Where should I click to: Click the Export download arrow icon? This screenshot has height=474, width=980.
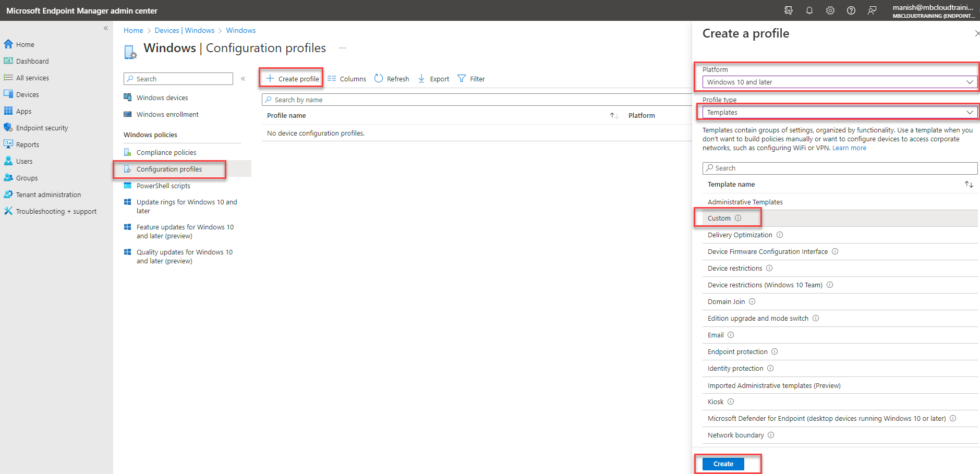tap(421, 79)
